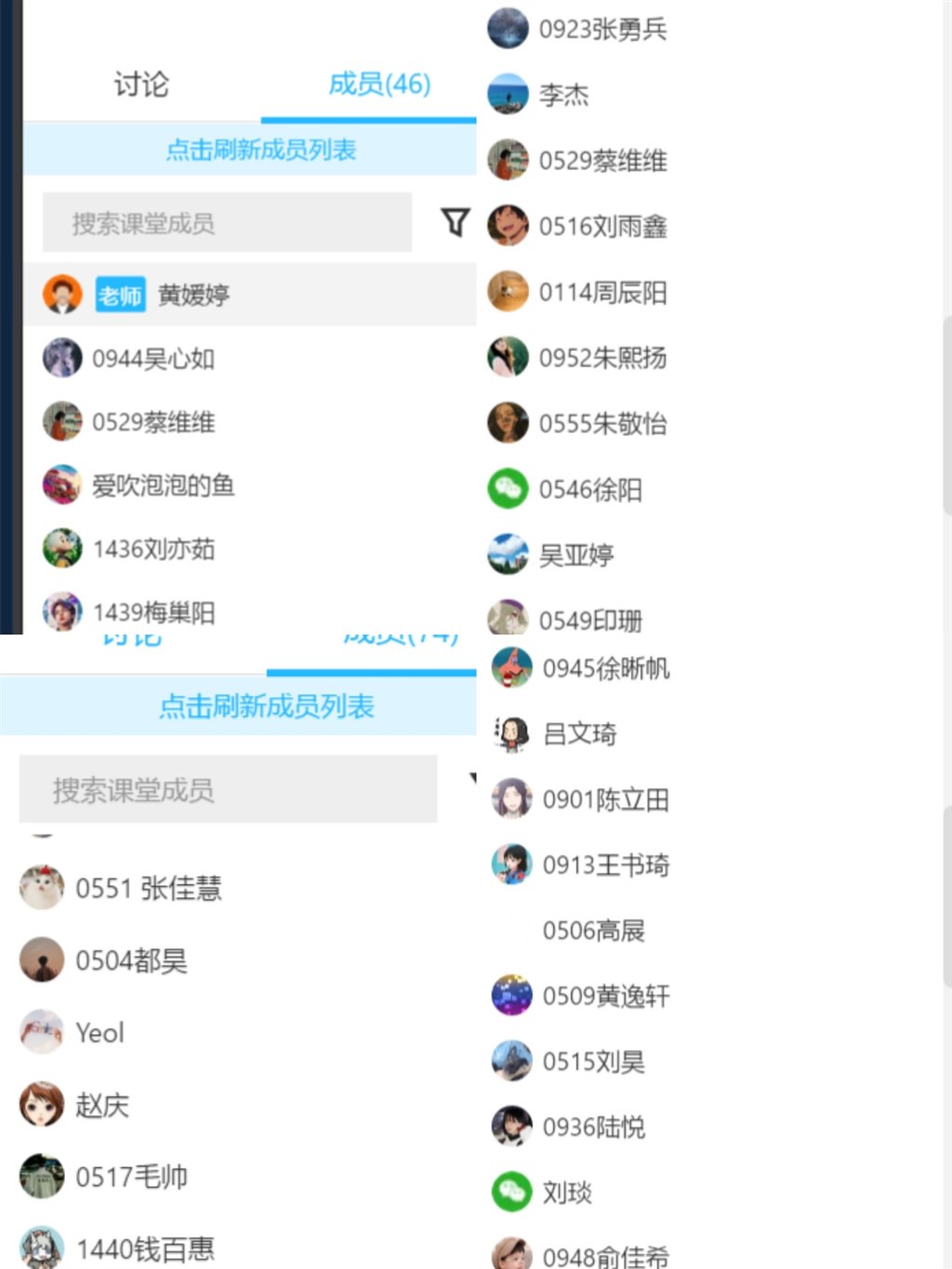Click avatar of 吕文琦

(x=511, y=734)
